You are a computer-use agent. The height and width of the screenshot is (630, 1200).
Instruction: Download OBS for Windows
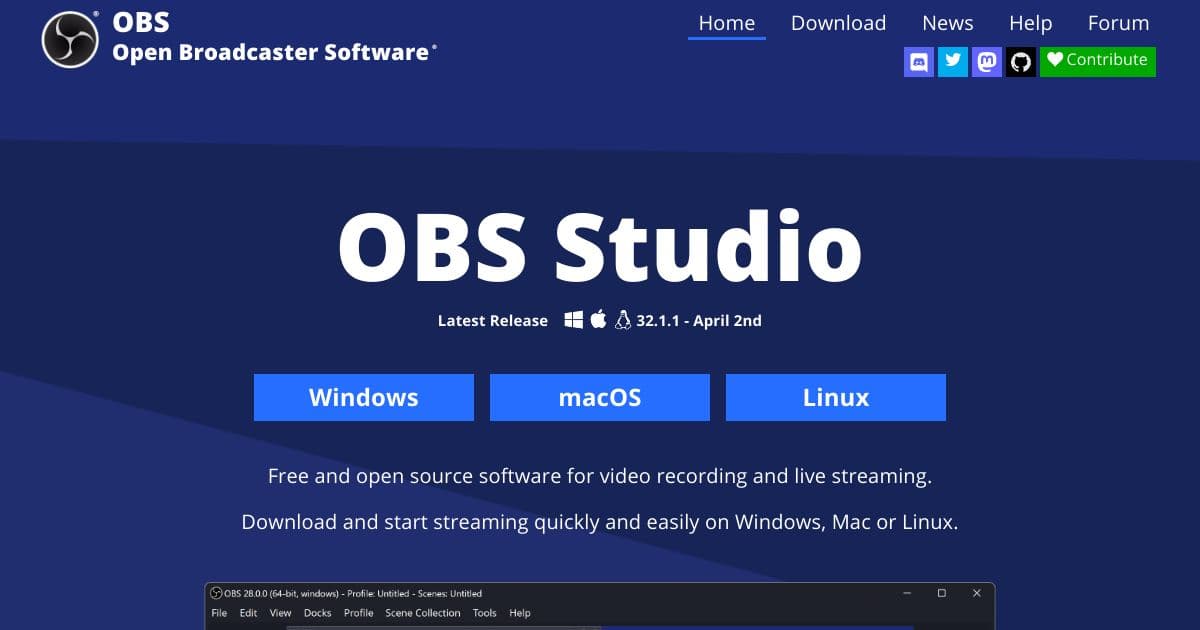(364, 397)
